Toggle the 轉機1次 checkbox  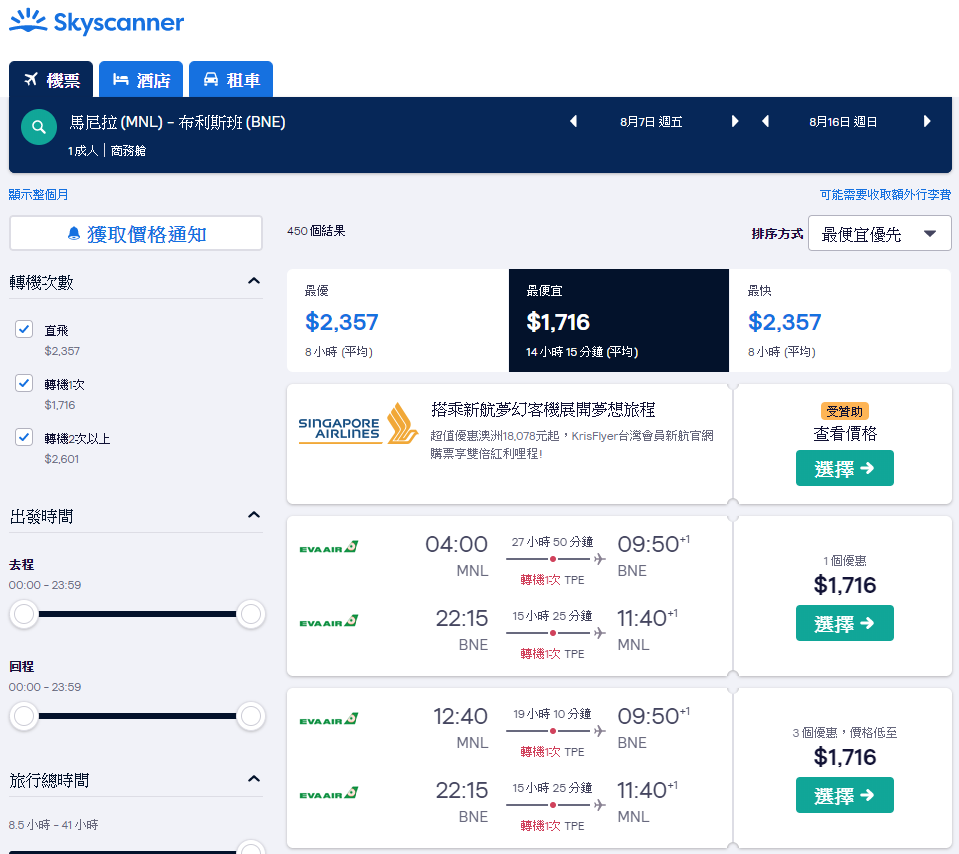click(x=24, y=383)
